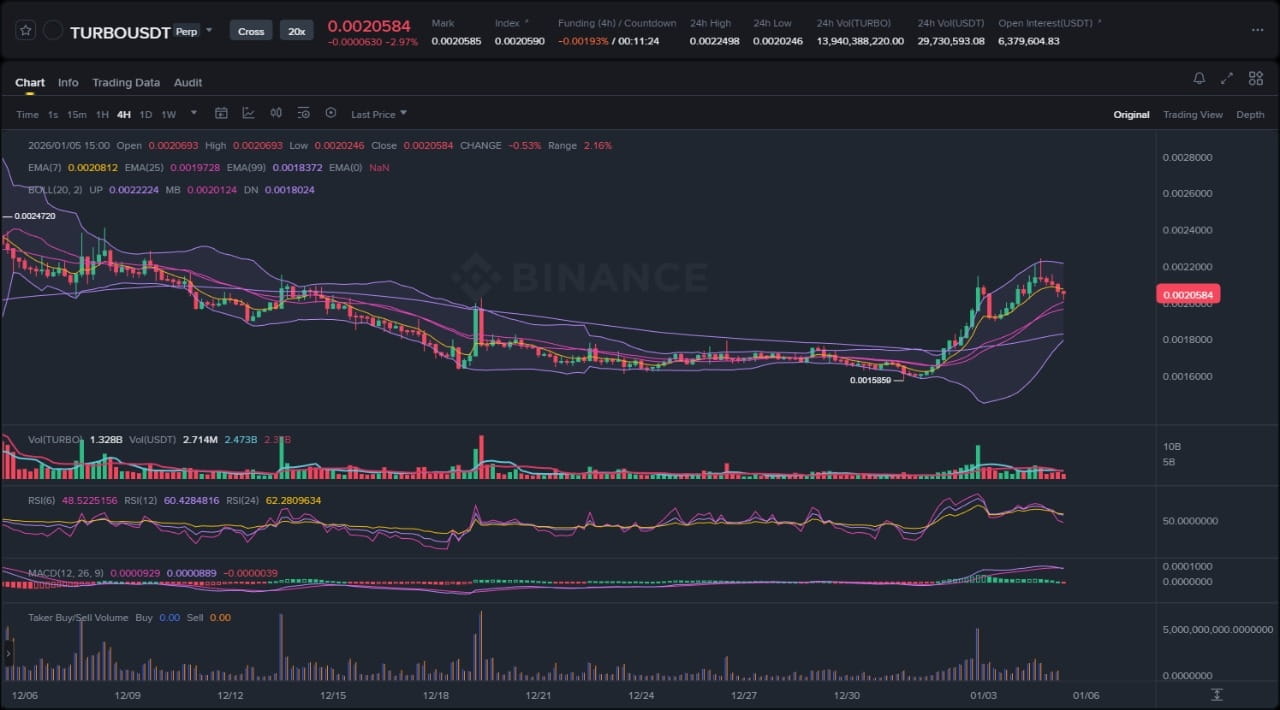Click the Perp contract type badge
The height and width of the screenshot is (710, 1280).
point(186,31)
